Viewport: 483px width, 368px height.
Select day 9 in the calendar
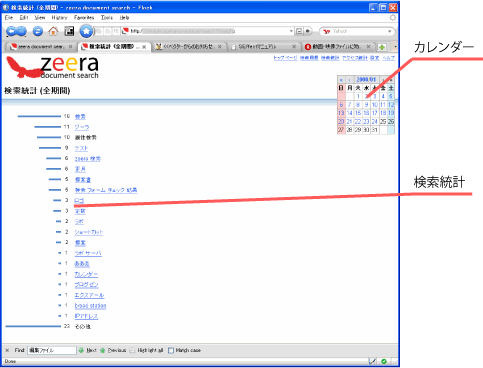coord(366,105)
